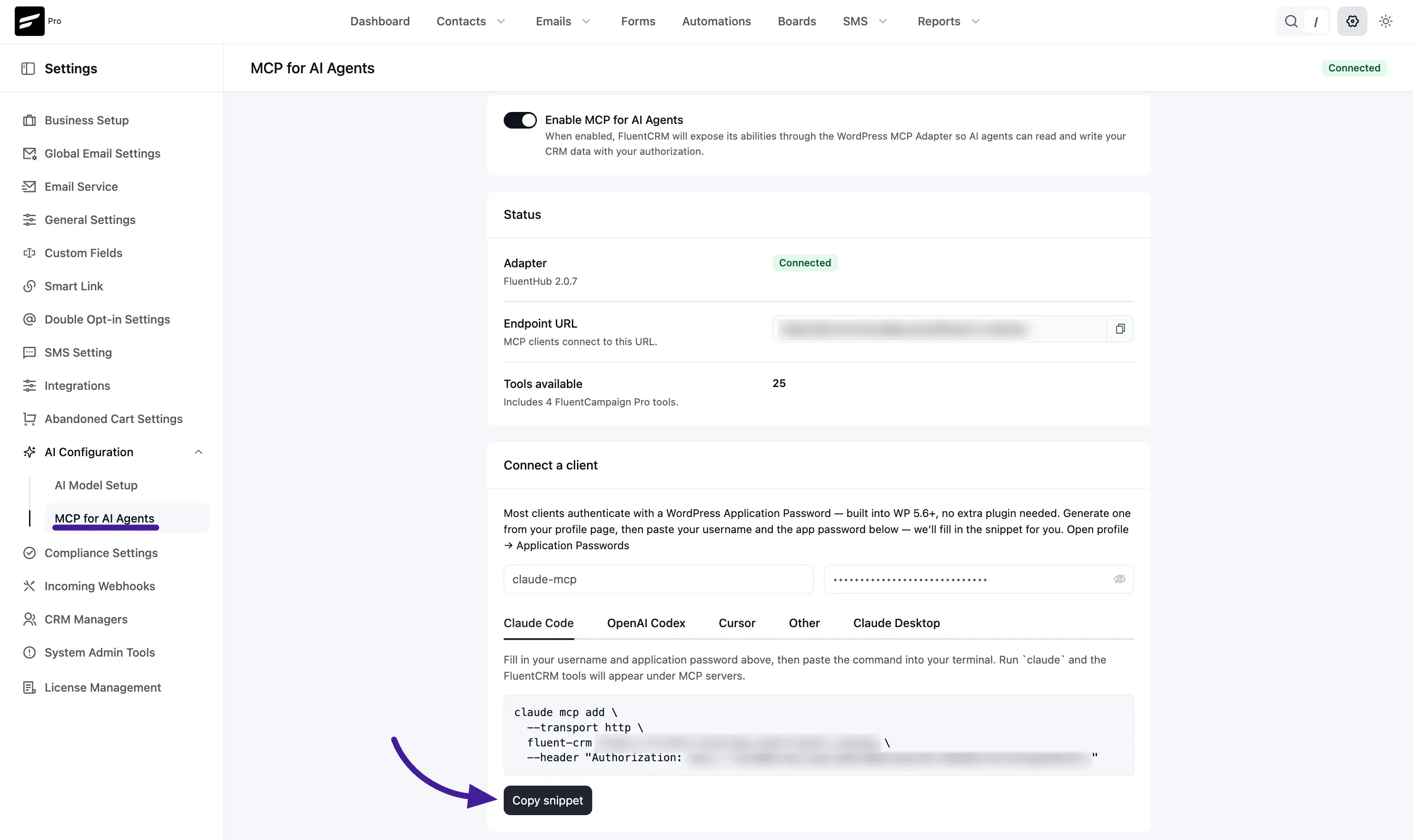The width and height of the screenshot is (1413, 840).
Task: Open Abandoned Cart Settings page
Action: 114,419
